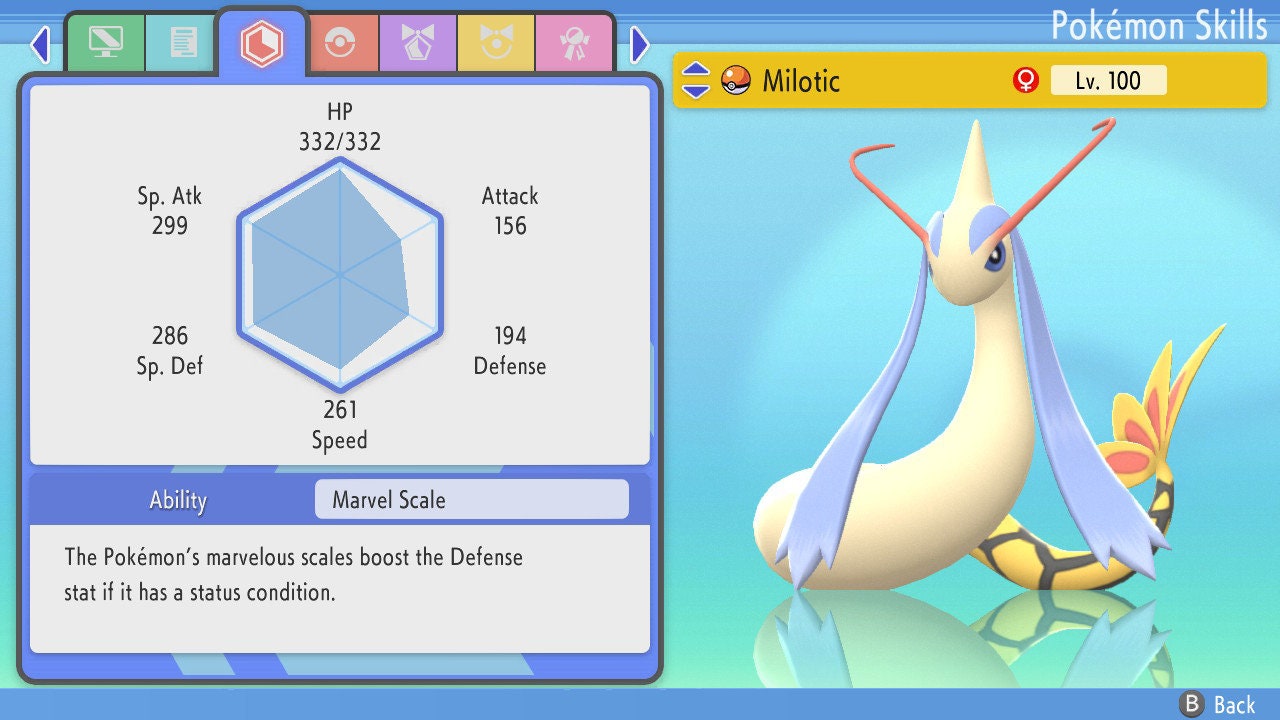The image size is (1280, 720).
Task: Go to next tab with right arrow
Action: 640,44
